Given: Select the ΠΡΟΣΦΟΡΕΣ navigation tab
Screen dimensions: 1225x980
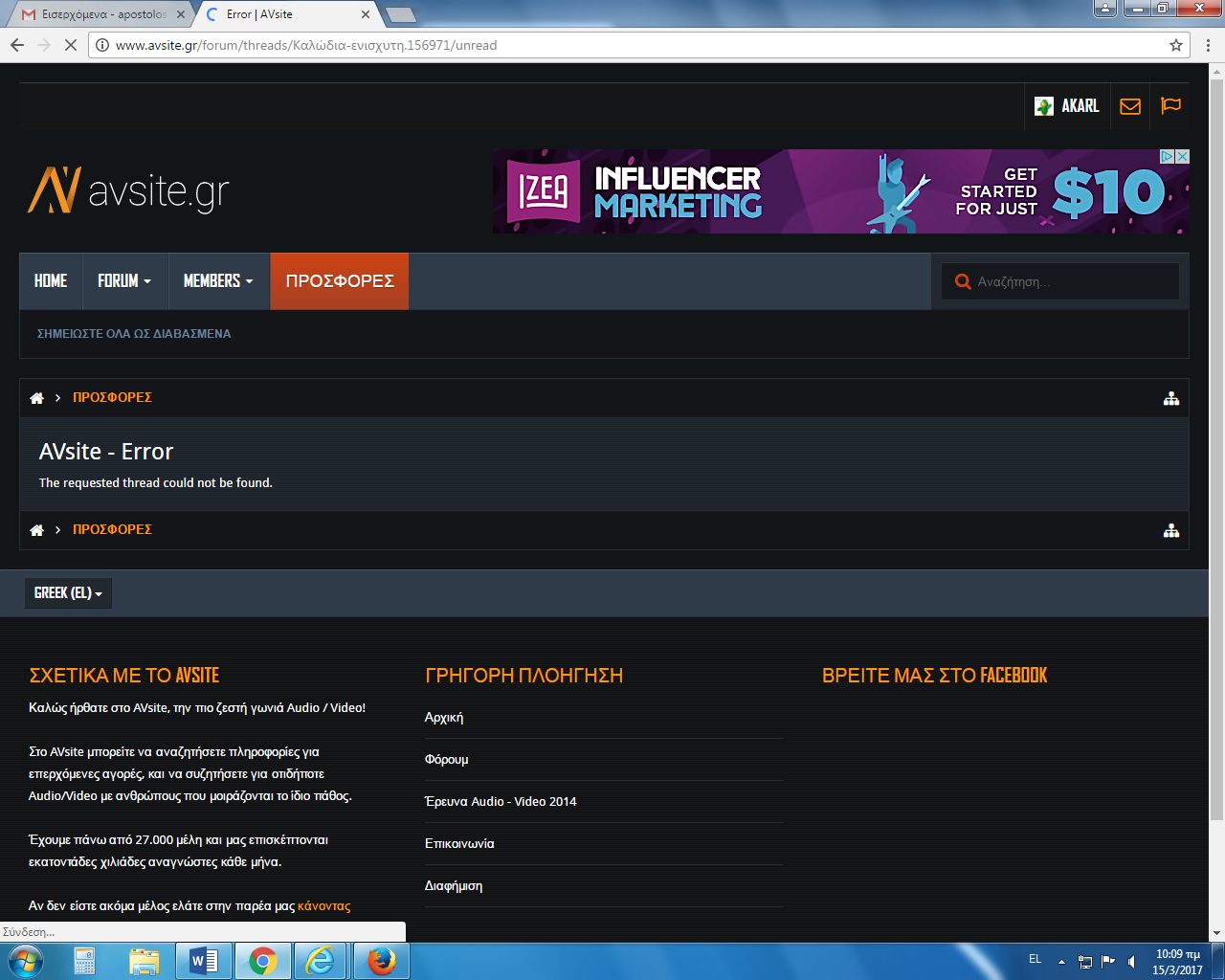Looking at the screenshot, I should click(x=340, y=281).
